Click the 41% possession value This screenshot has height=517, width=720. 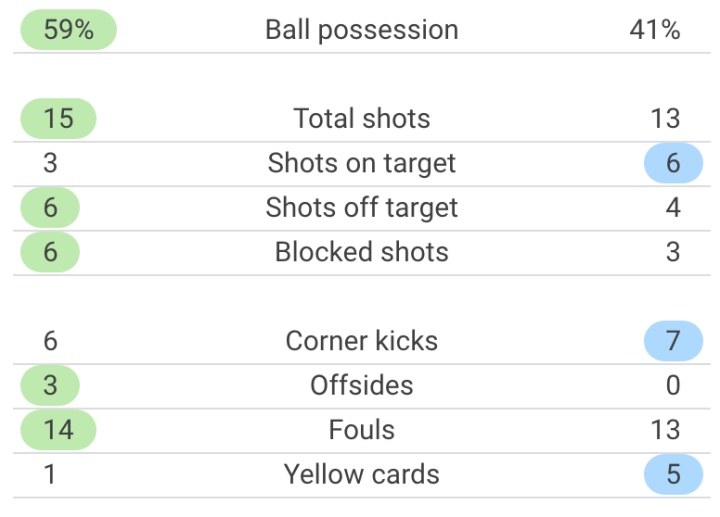(655, 30)
